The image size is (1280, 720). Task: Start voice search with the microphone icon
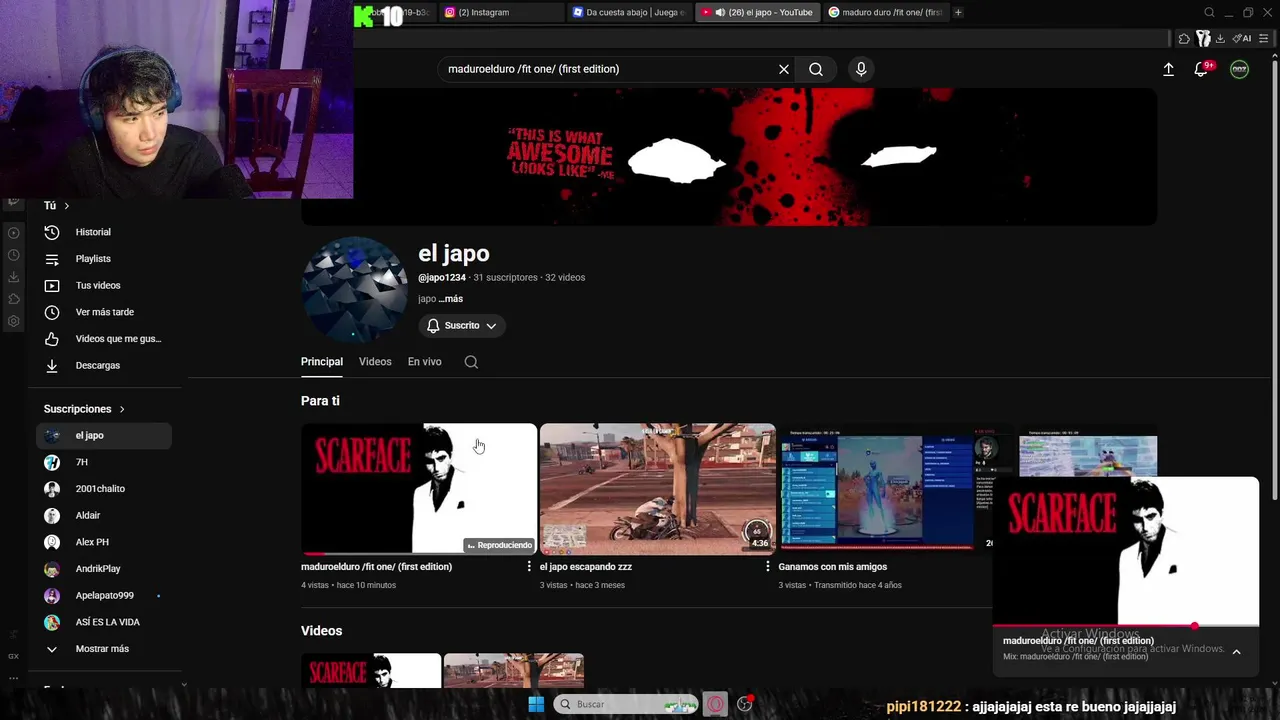click(861, 69)
